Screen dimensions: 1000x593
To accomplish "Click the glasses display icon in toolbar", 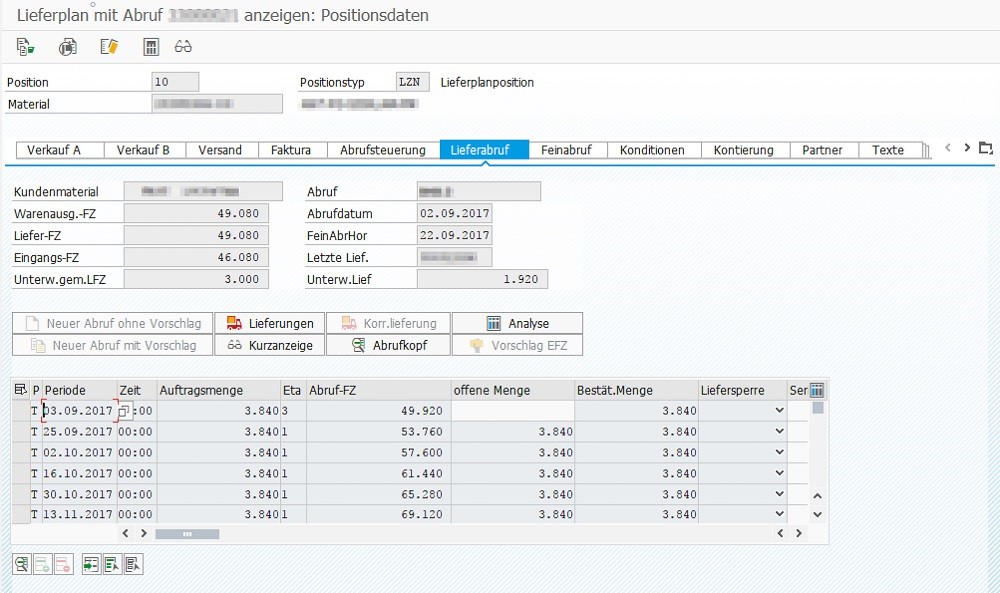I will click(x=183, y=47).
